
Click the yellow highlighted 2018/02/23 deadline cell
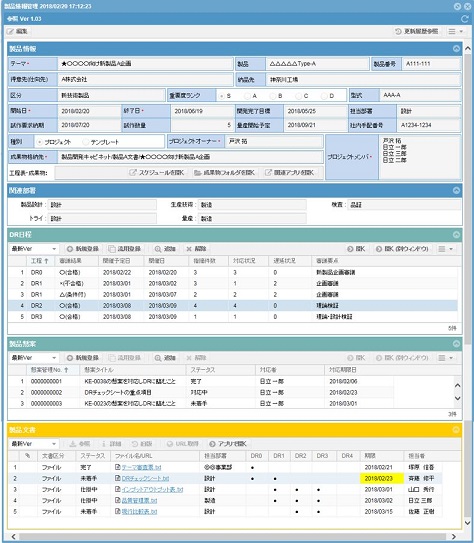[382, 479]
